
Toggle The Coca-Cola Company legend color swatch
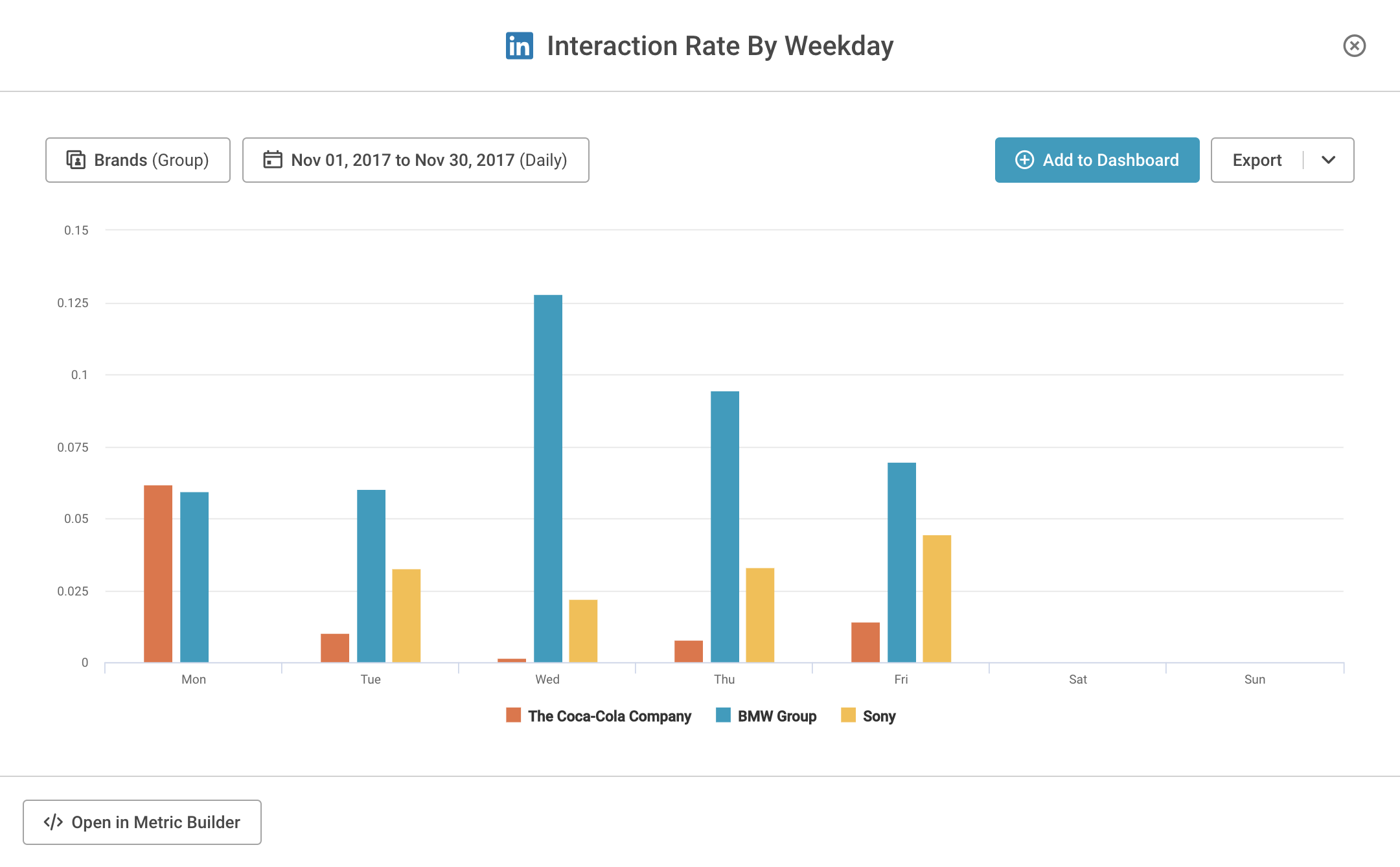(514, 715)
